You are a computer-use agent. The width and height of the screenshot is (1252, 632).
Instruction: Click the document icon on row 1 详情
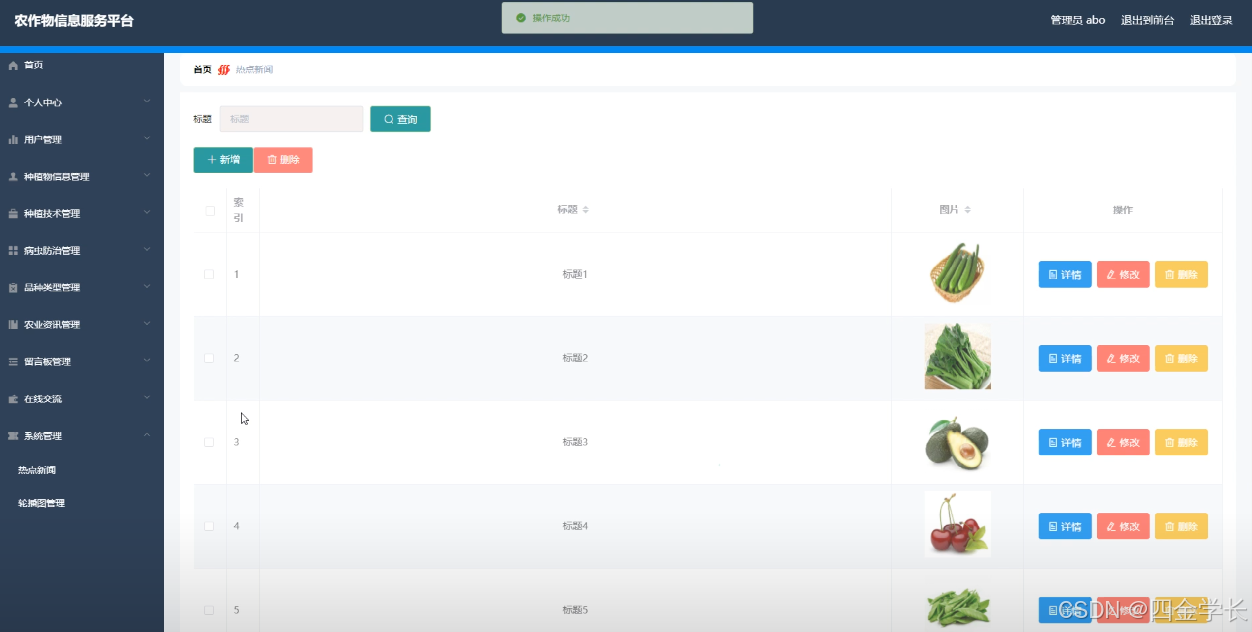[x=1053, y=275]
